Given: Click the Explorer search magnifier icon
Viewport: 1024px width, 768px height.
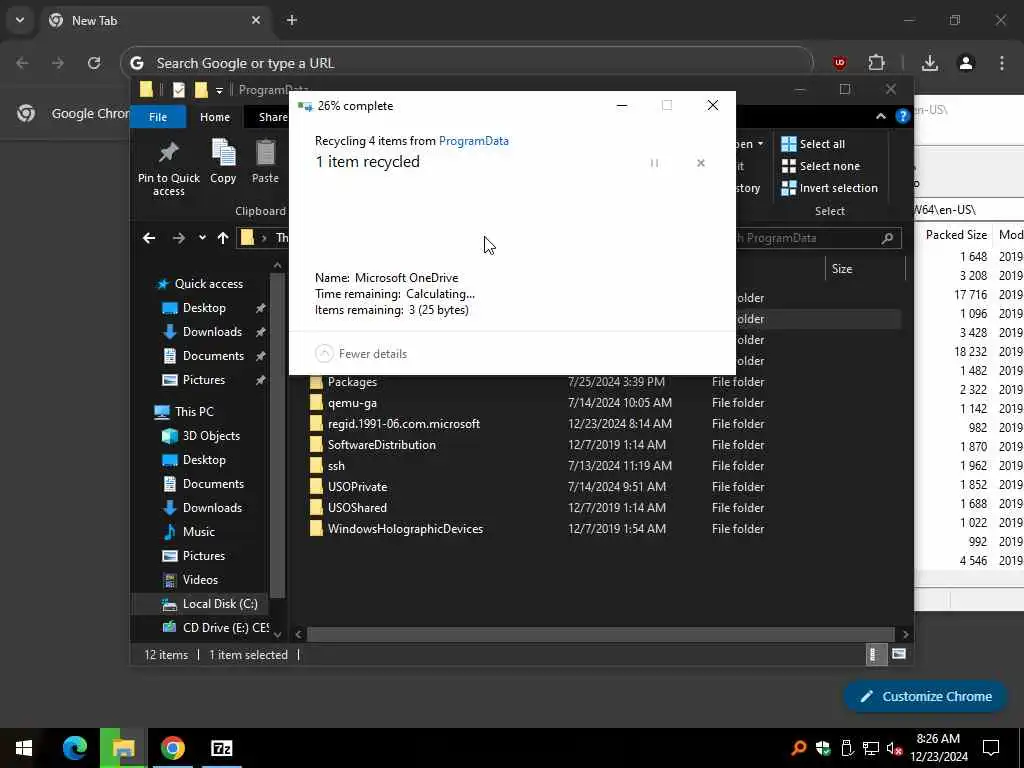Looking at the screenshot, I should (887, 238).
